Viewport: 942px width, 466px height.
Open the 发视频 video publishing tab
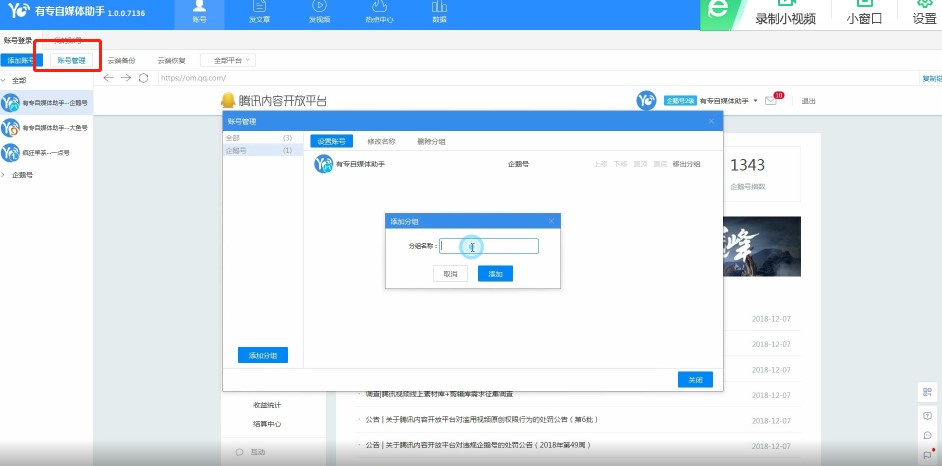[319, 13]
